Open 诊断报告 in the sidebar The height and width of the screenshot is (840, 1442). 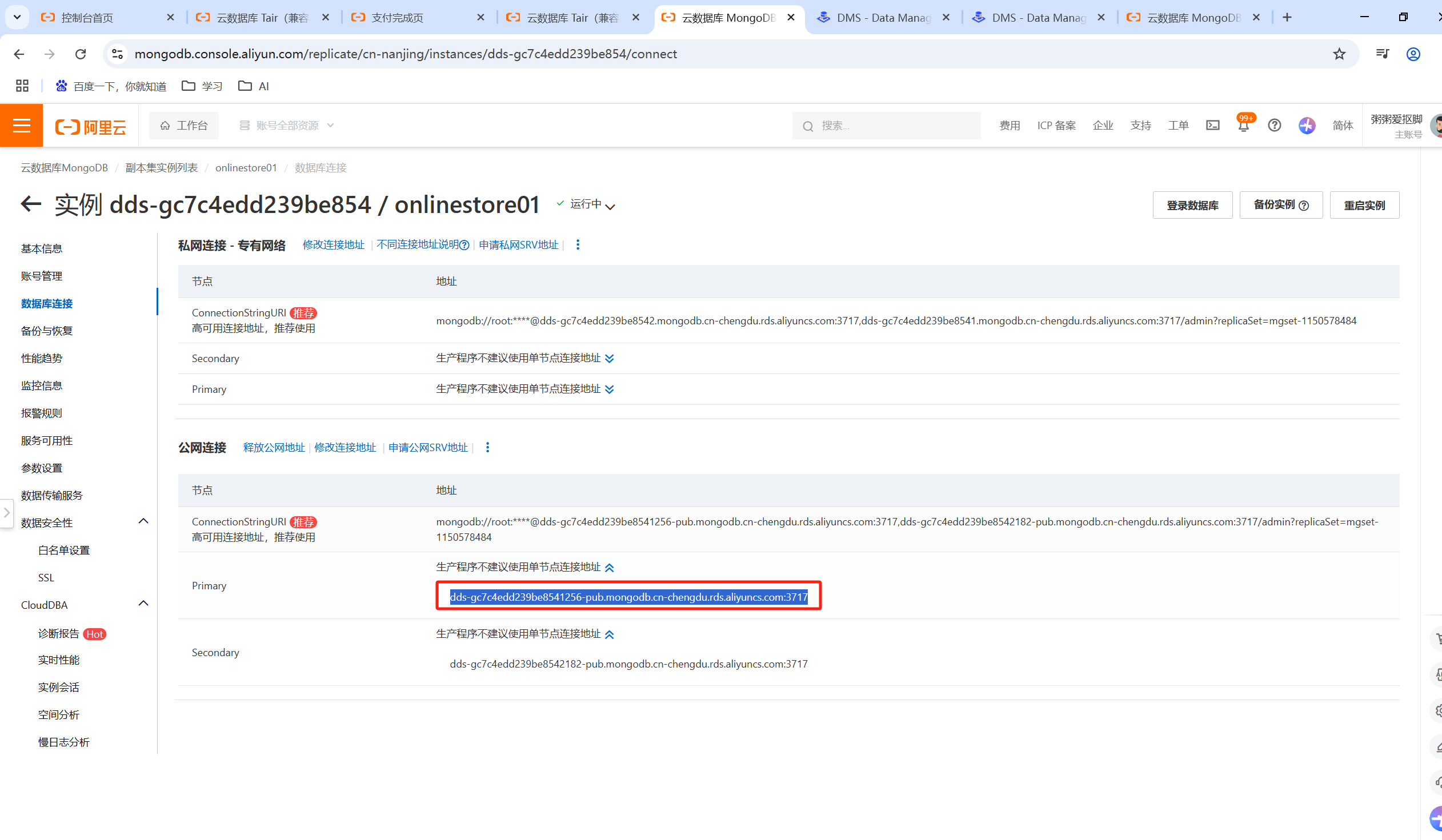[x=59, y=634]
